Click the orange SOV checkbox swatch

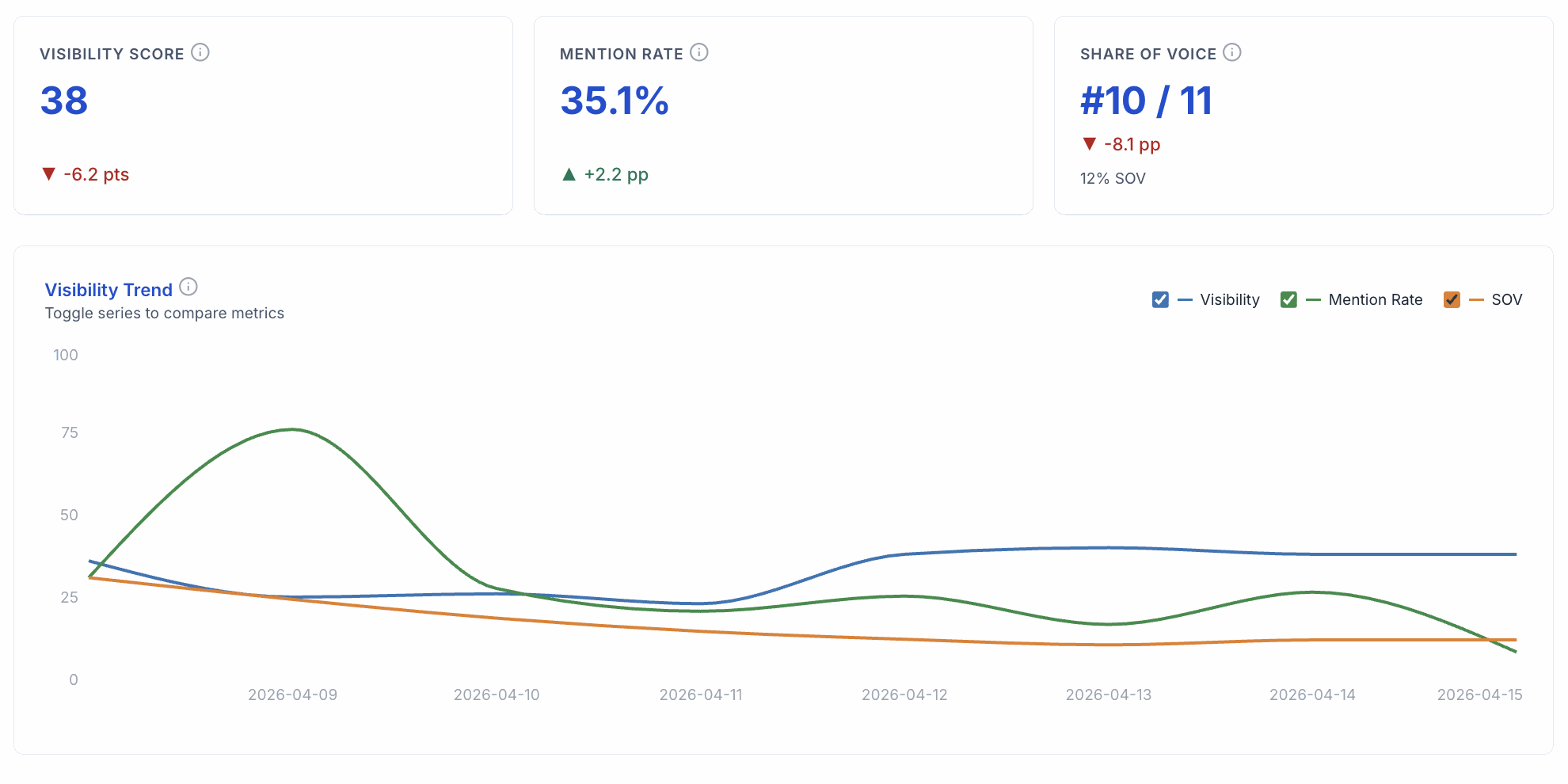point(1452,299)
